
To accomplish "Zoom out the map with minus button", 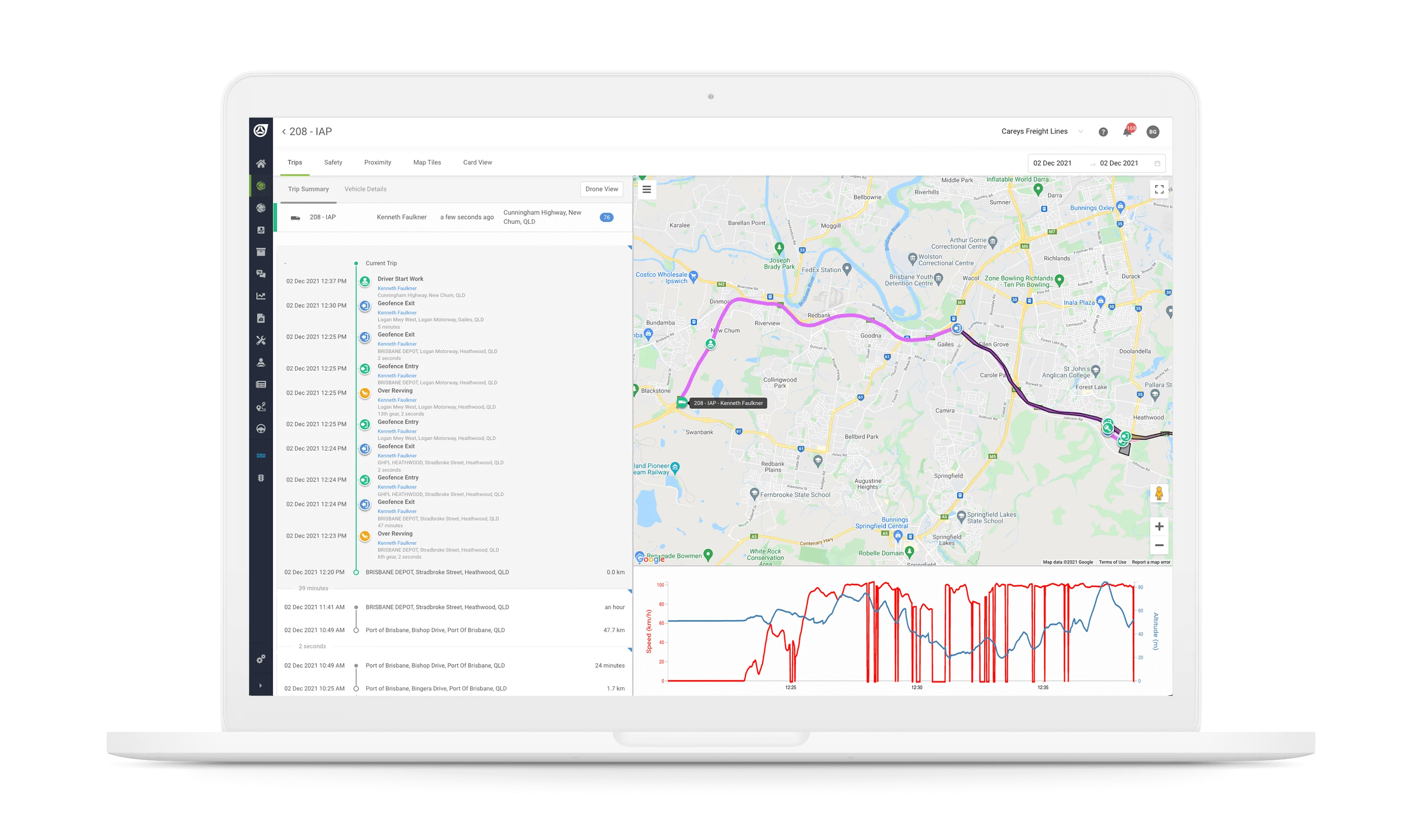I will tap(1159, 545).
